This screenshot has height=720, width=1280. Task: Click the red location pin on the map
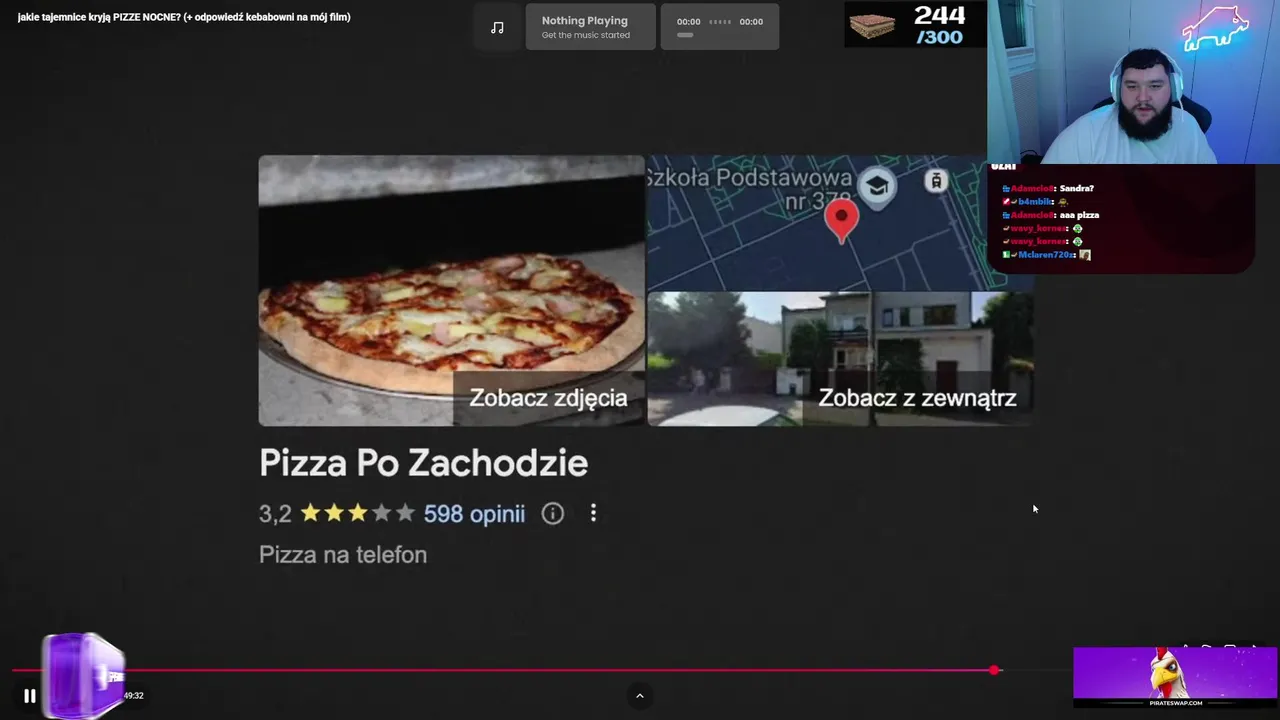841,221
